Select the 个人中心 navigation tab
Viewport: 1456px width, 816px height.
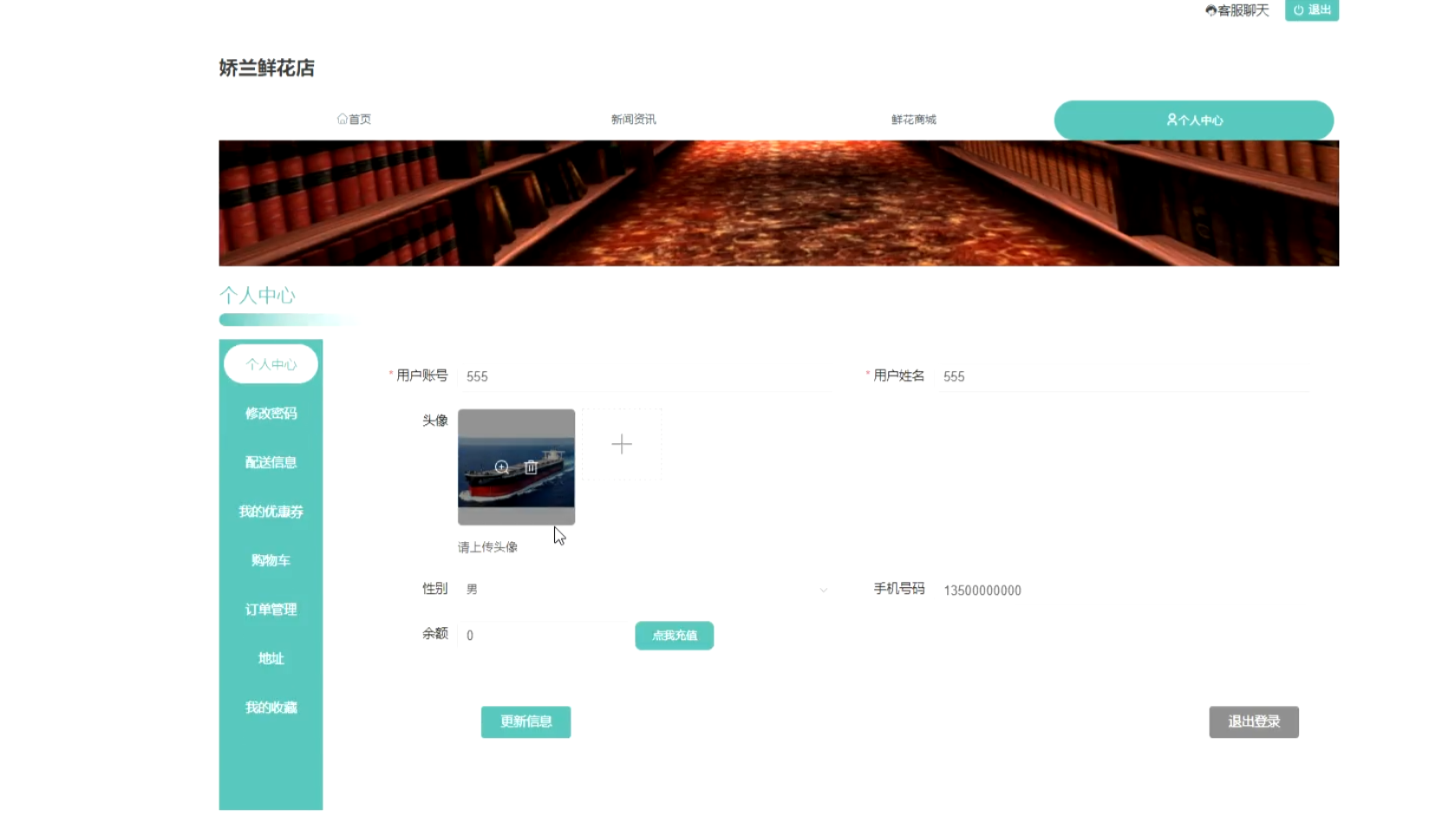point(1193,121)
